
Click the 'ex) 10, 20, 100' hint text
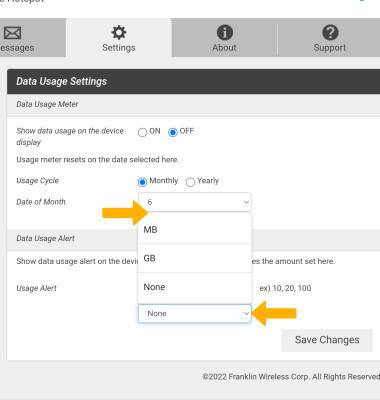[x=285, y=288]
